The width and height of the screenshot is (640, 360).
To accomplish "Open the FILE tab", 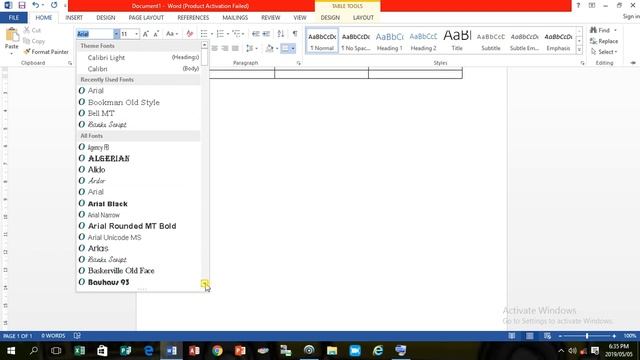I will [13, 18].
